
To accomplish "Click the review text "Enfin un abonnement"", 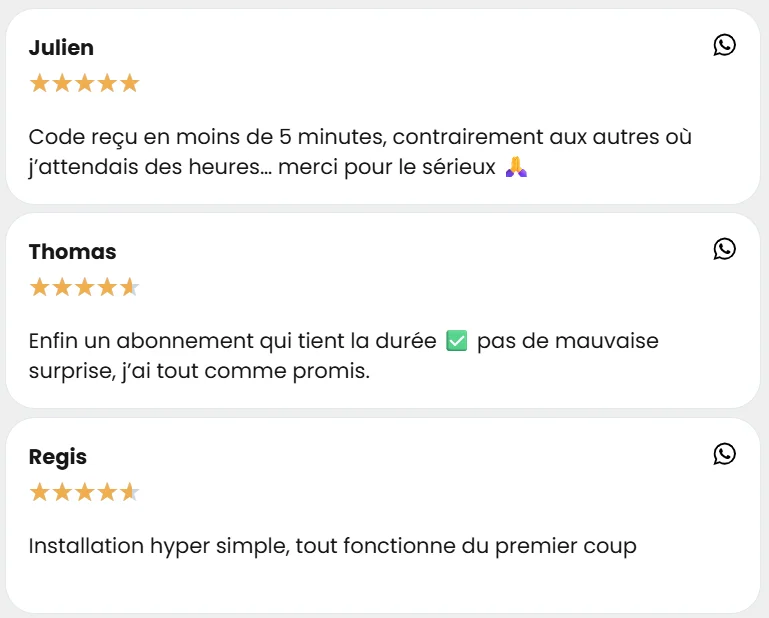I will tap(232, 342).
